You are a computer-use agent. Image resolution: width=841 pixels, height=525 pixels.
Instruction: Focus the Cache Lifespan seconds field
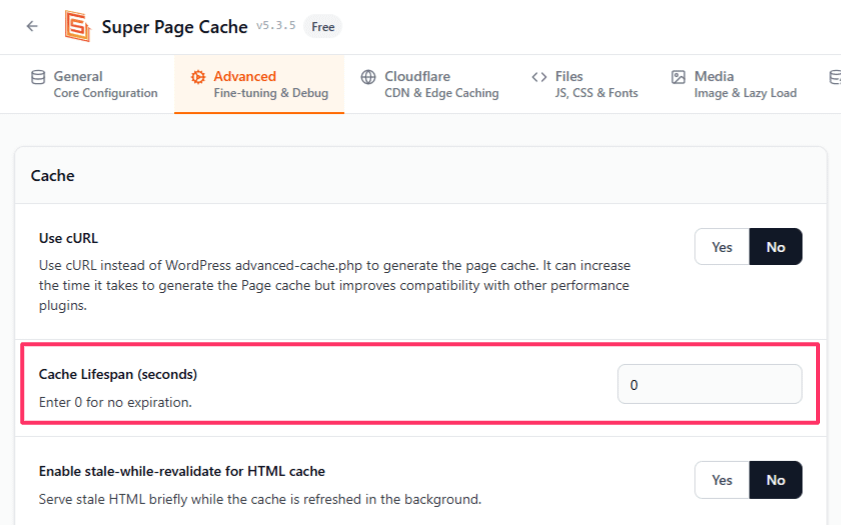710,384
